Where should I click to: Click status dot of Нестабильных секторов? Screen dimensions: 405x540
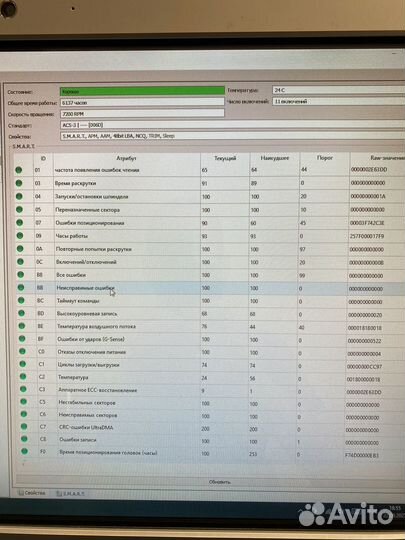click(23, 402)
